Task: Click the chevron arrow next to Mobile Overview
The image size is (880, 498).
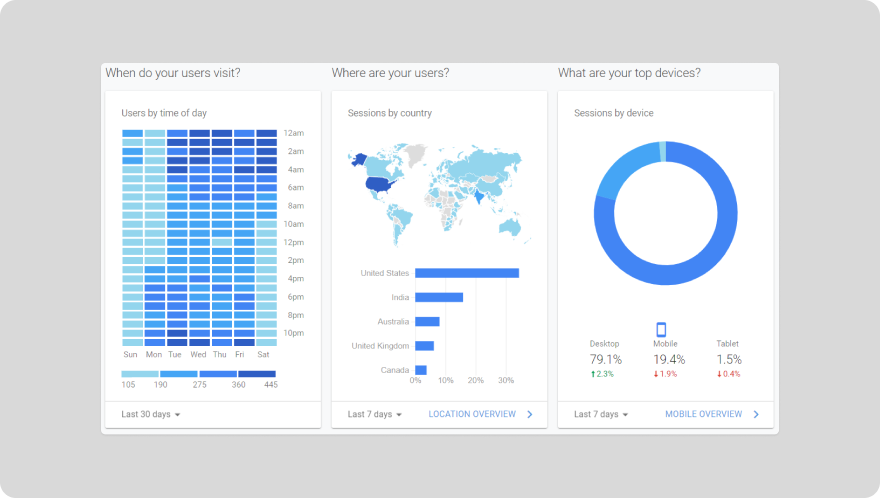Action: [756, 414]
